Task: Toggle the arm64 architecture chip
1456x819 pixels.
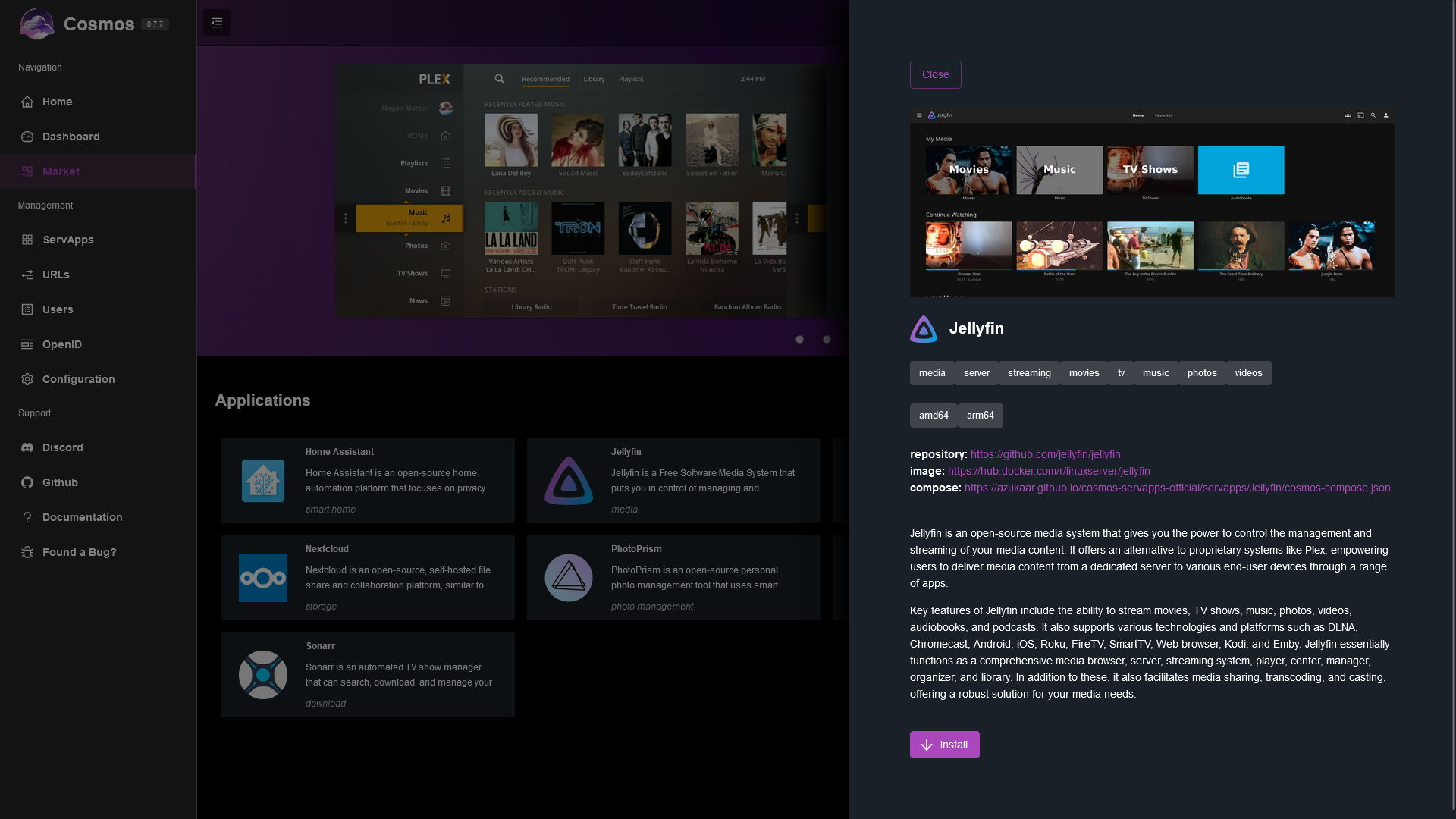Action: (980, 415)
